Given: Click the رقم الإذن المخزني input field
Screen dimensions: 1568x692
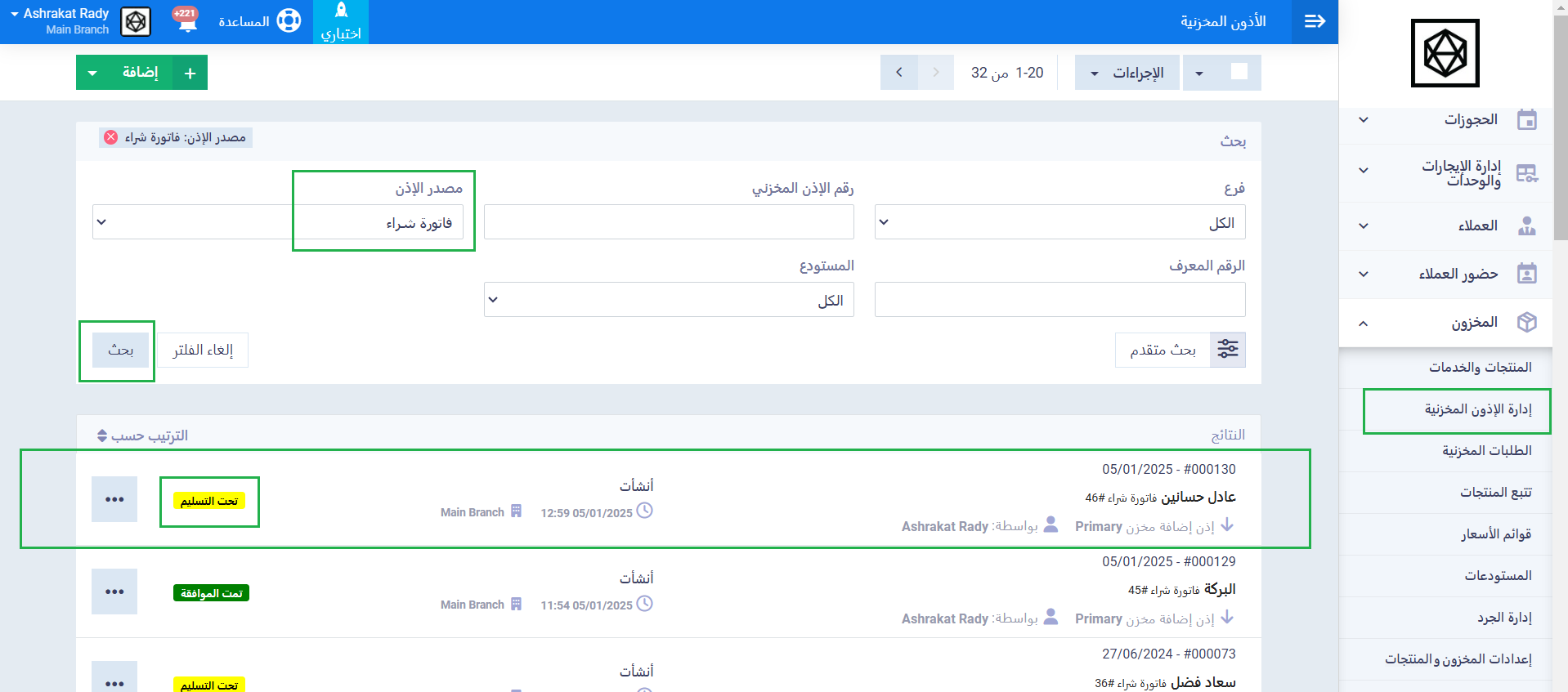Looking at the screenshot, I should tap(669, 222).
